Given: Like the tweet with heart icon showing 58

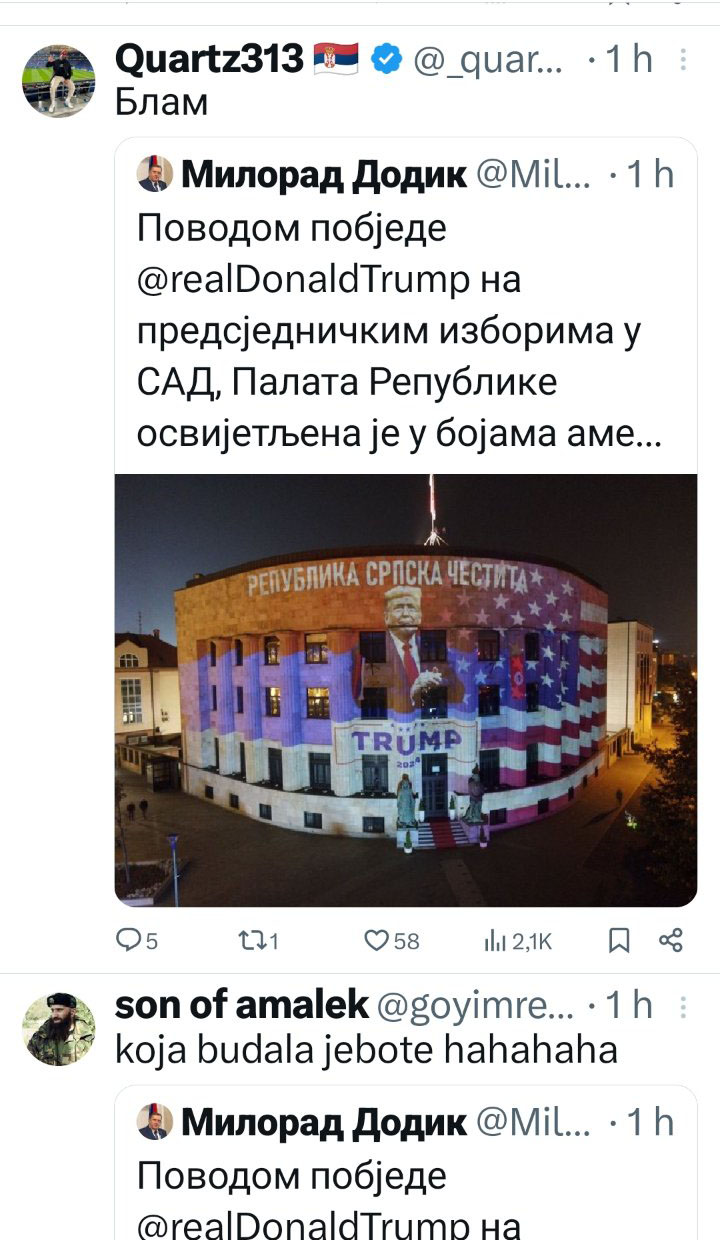Looking at the screenshot, I should point(375,940).
